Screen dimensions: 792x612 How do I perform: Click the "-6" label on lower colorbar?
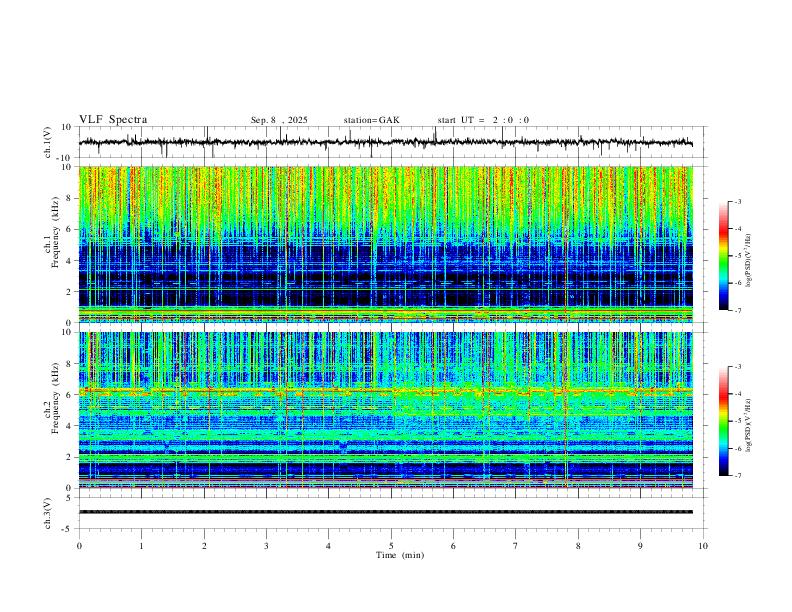[738, 448]
